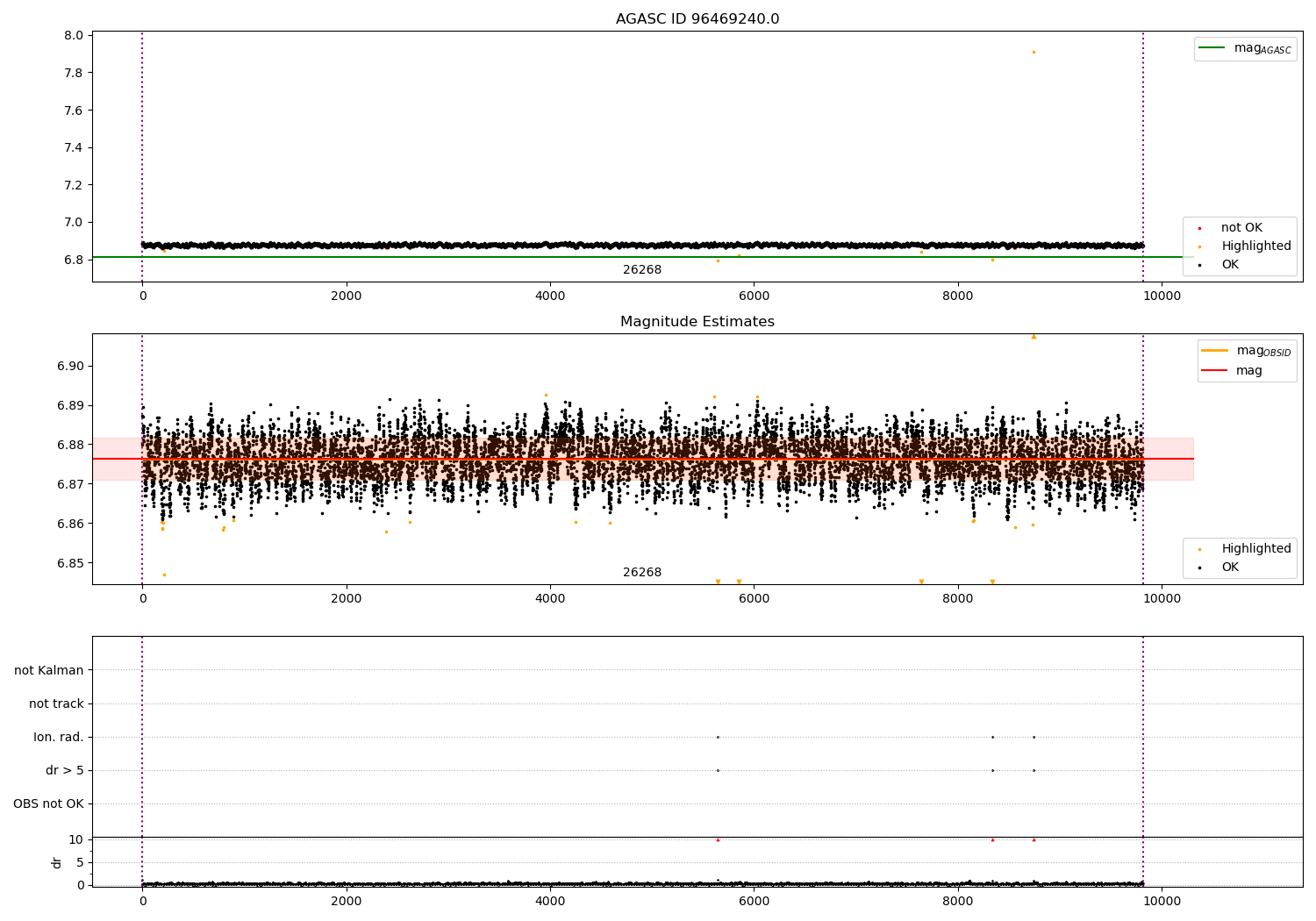Click the 'OBS not OK' row label
Viewport: 1316px width, 921px height.
(x=48, y=804)
